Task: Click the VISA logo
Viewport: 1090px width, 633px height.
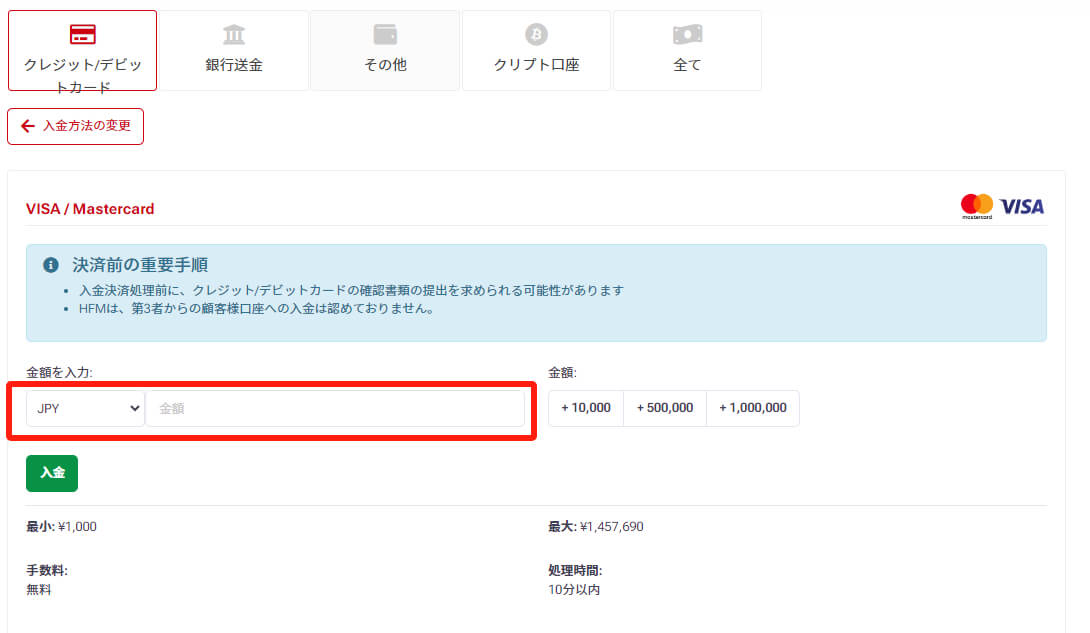Action: point(1021,207)
